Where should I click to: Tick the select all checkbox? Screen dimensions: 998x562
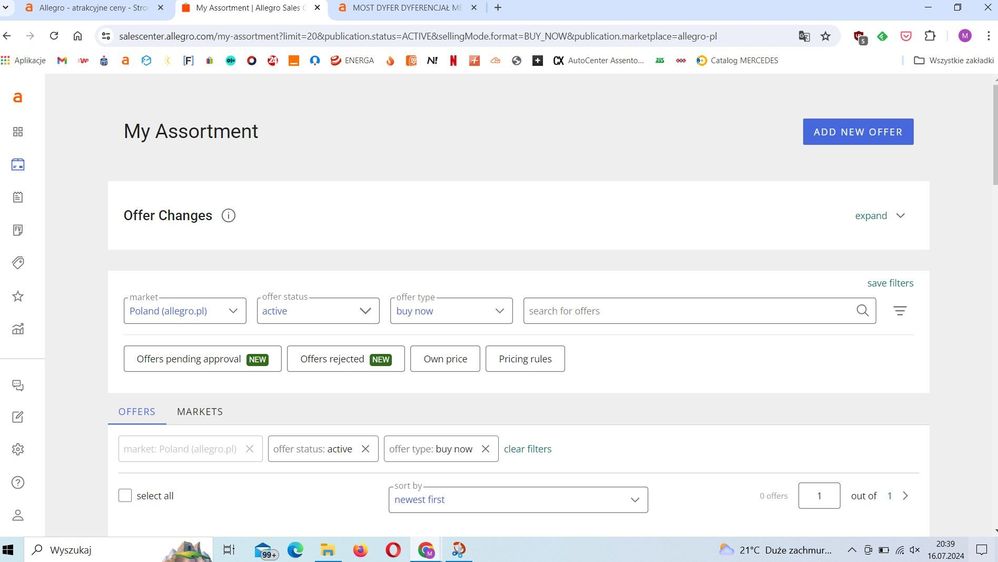pos(125,496)
